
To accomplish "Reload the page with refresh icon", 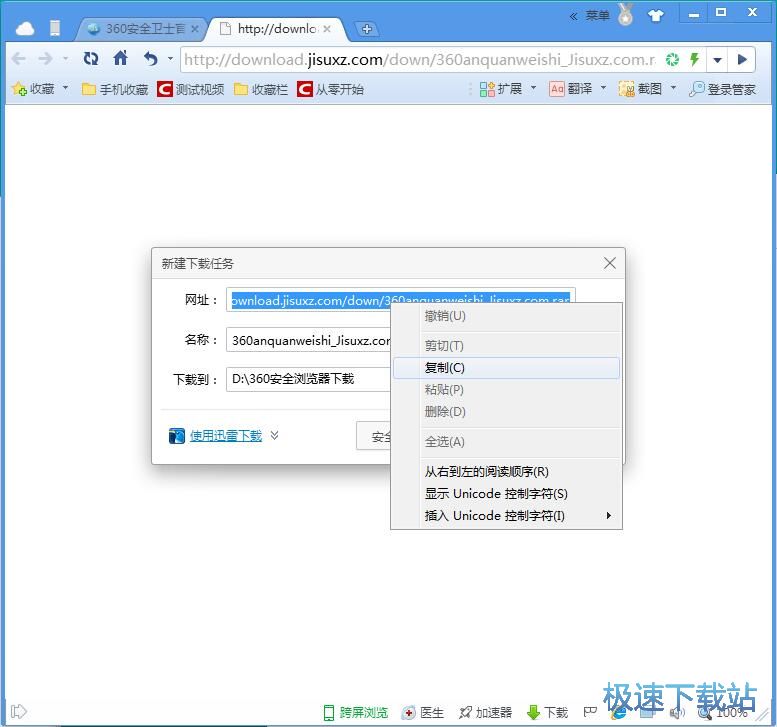I will tap(91, 59).
